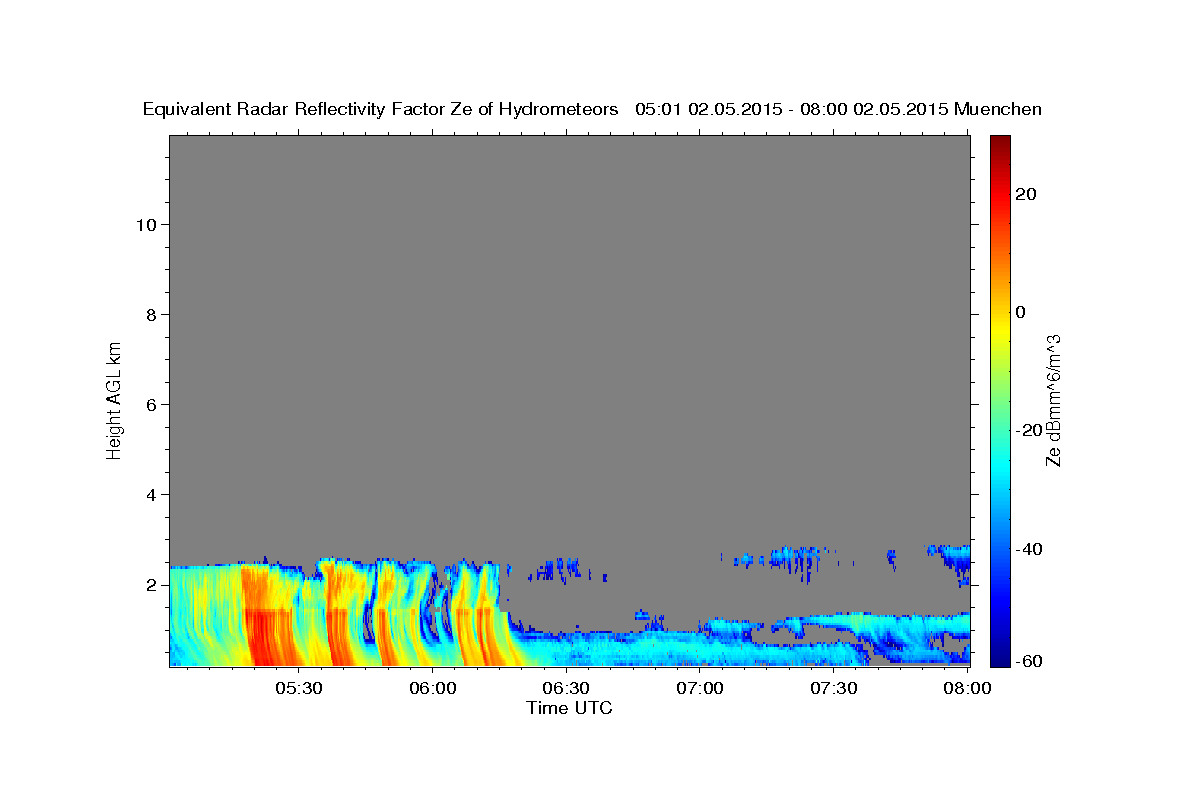Click the 06:00 time tick label
Screen dimensions: 1200x800
pos(432,689)
